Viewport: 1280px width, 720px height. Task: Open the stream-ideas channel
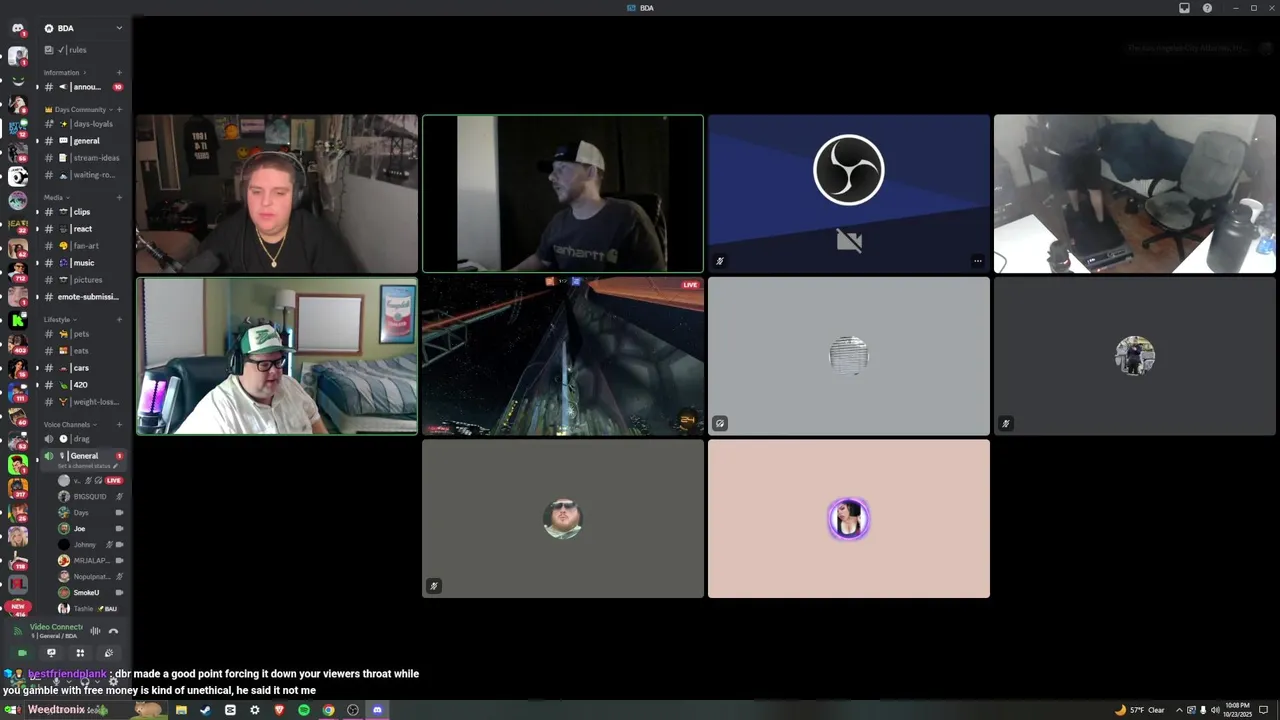[83, 158]
